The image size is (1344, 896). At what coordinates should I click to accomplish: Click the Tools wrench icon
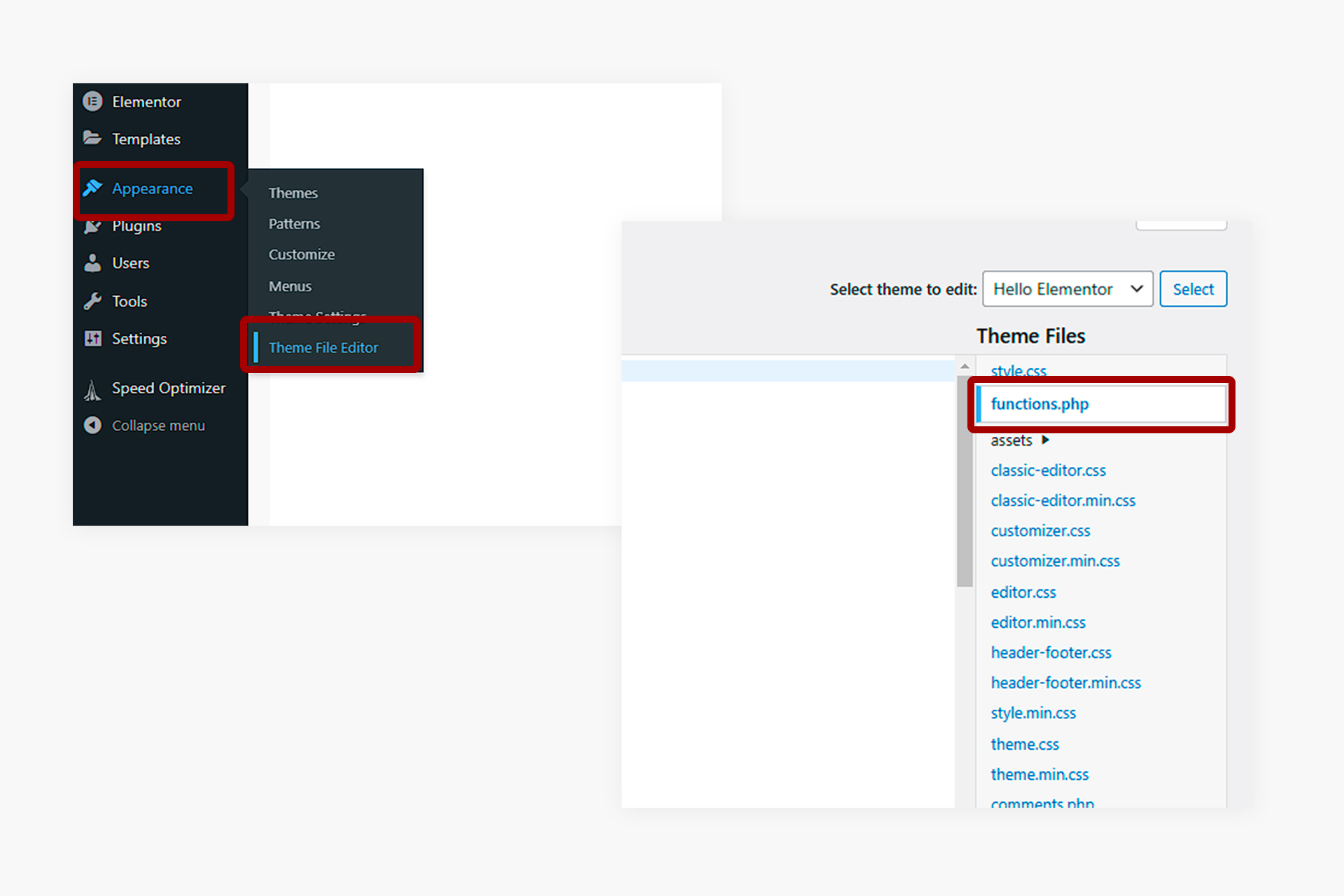tap(92, 301)
